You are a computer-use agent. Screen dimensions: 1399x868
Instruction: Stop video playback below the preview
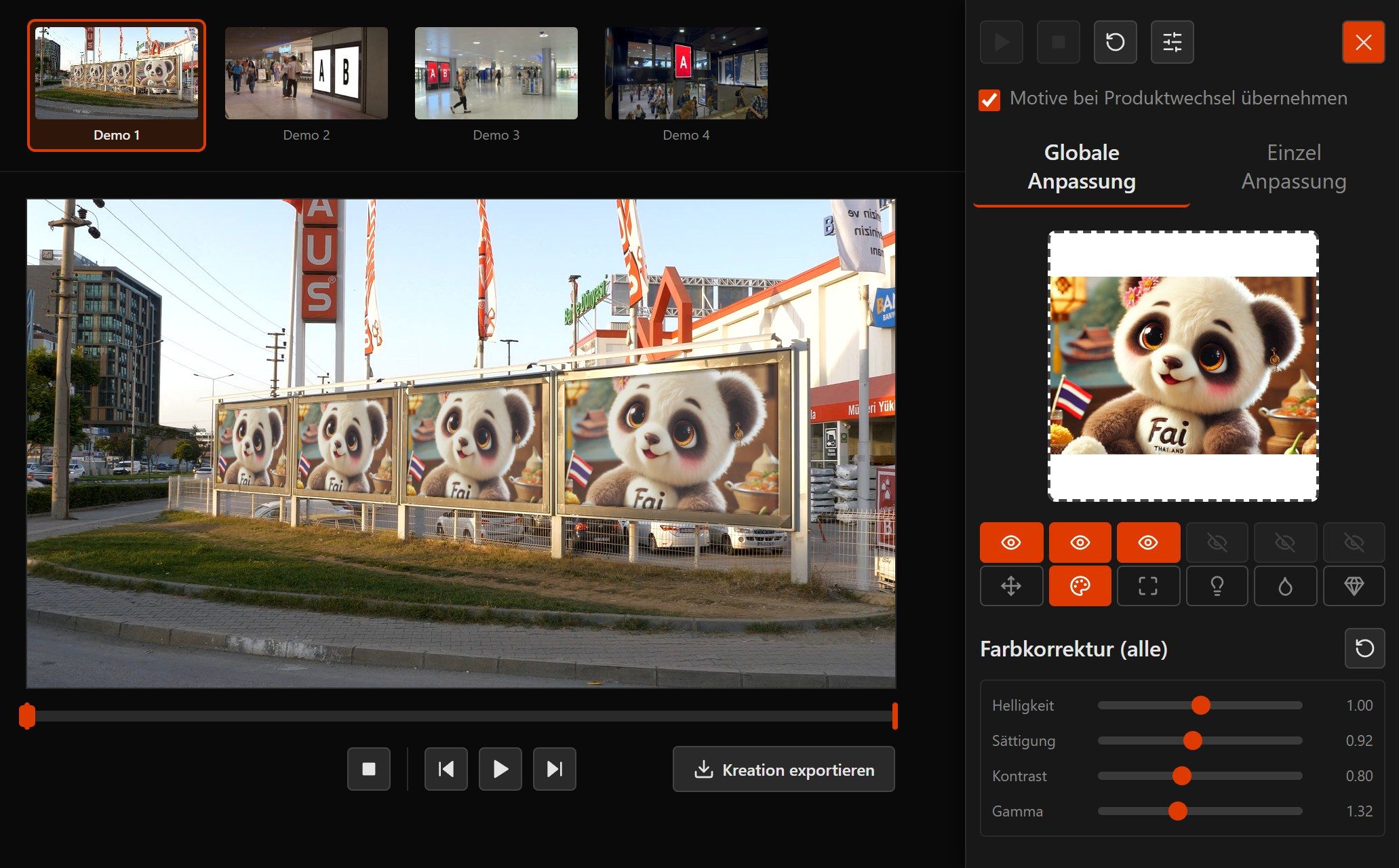click(369, 769)
